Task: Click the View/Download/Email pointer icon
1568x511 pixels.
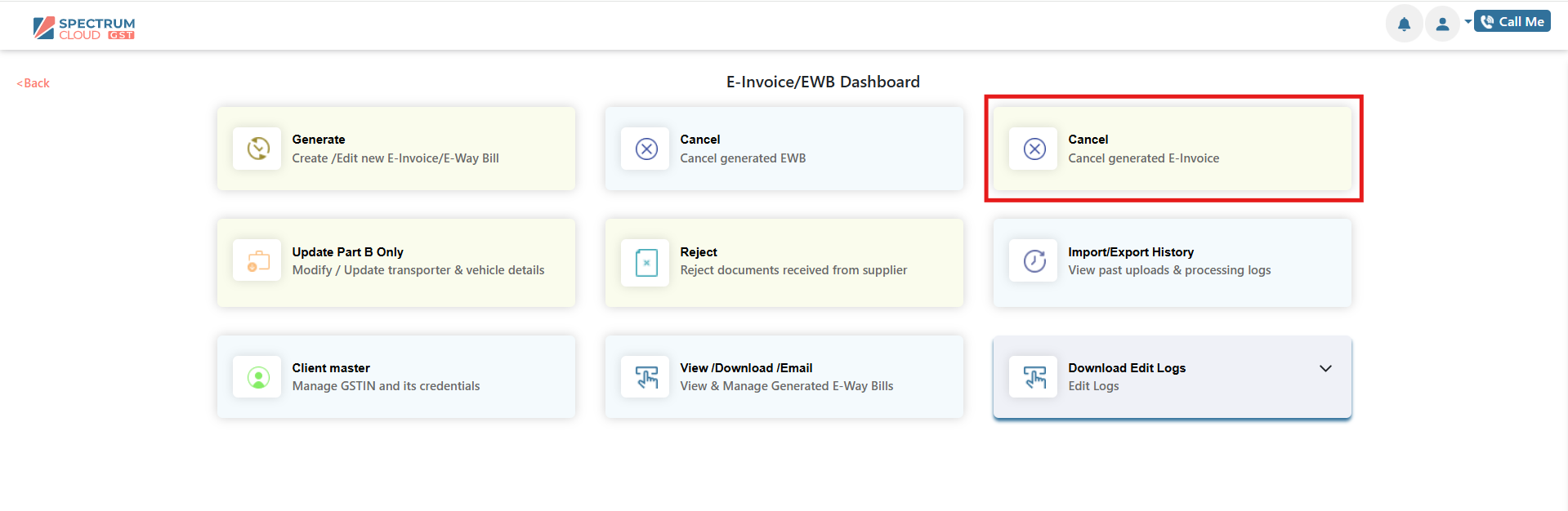Action: 646,377
